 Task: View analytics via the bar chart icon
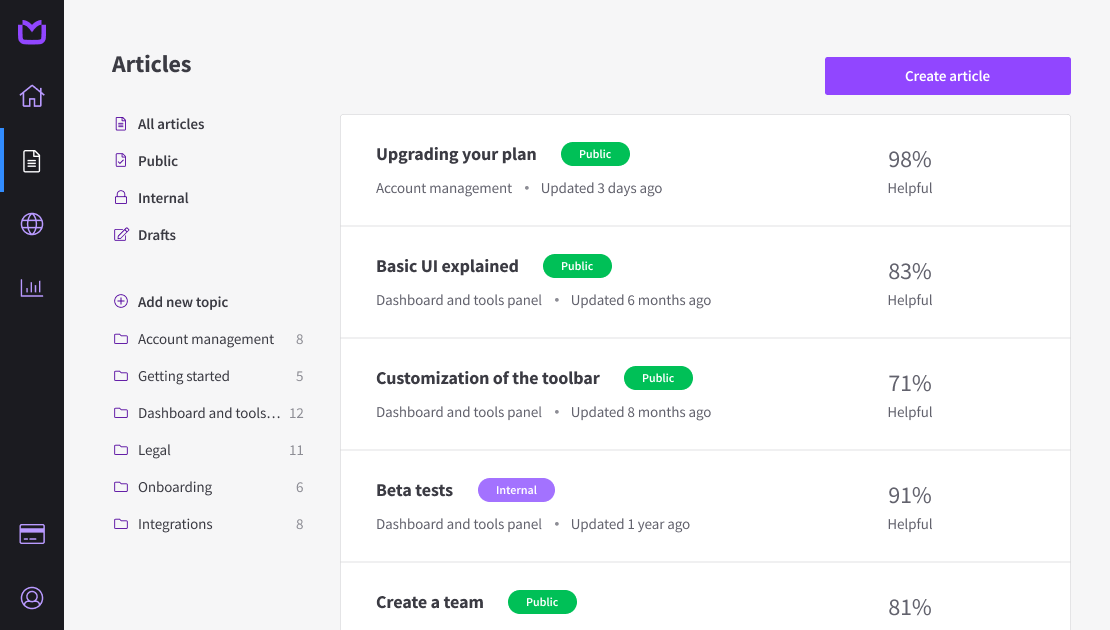31,287
